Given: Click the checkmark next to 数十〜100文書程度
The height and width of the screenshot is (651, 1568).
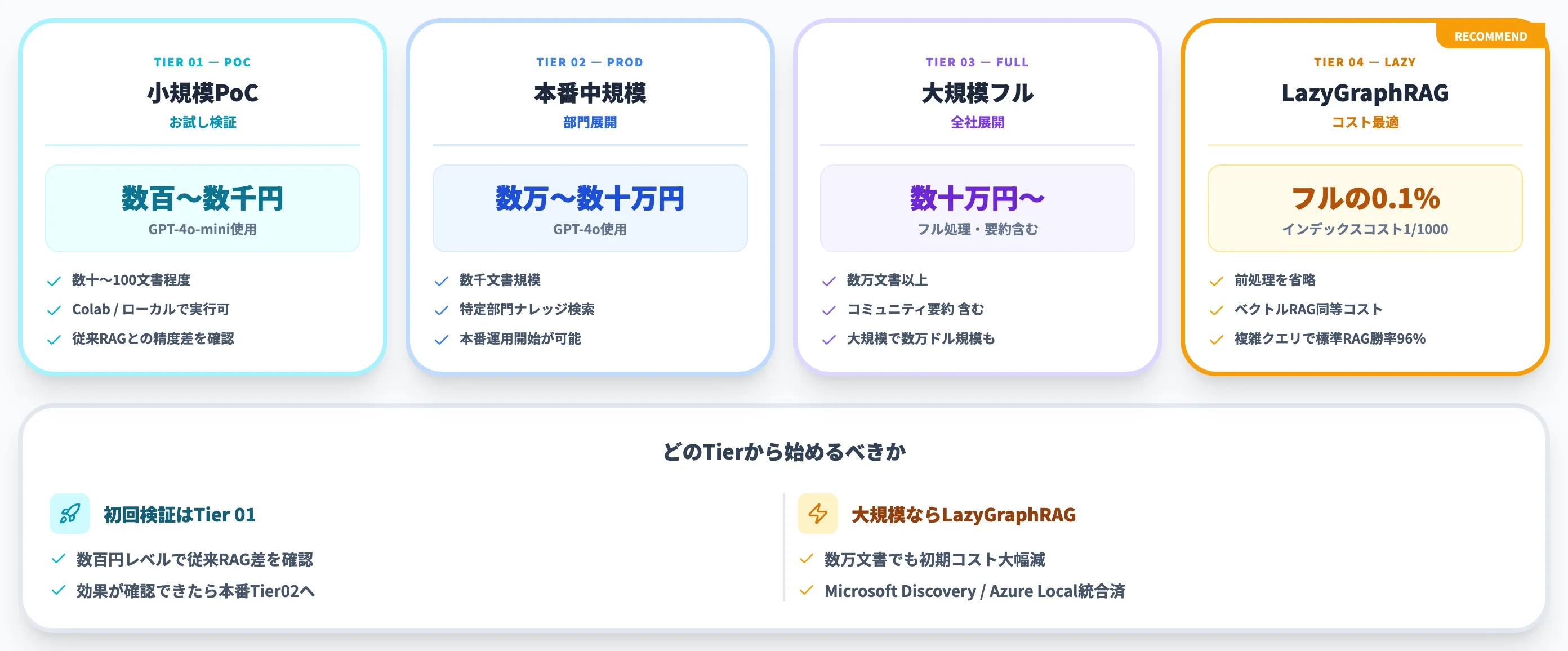Looking at the screenshot, I should [54, 280].
